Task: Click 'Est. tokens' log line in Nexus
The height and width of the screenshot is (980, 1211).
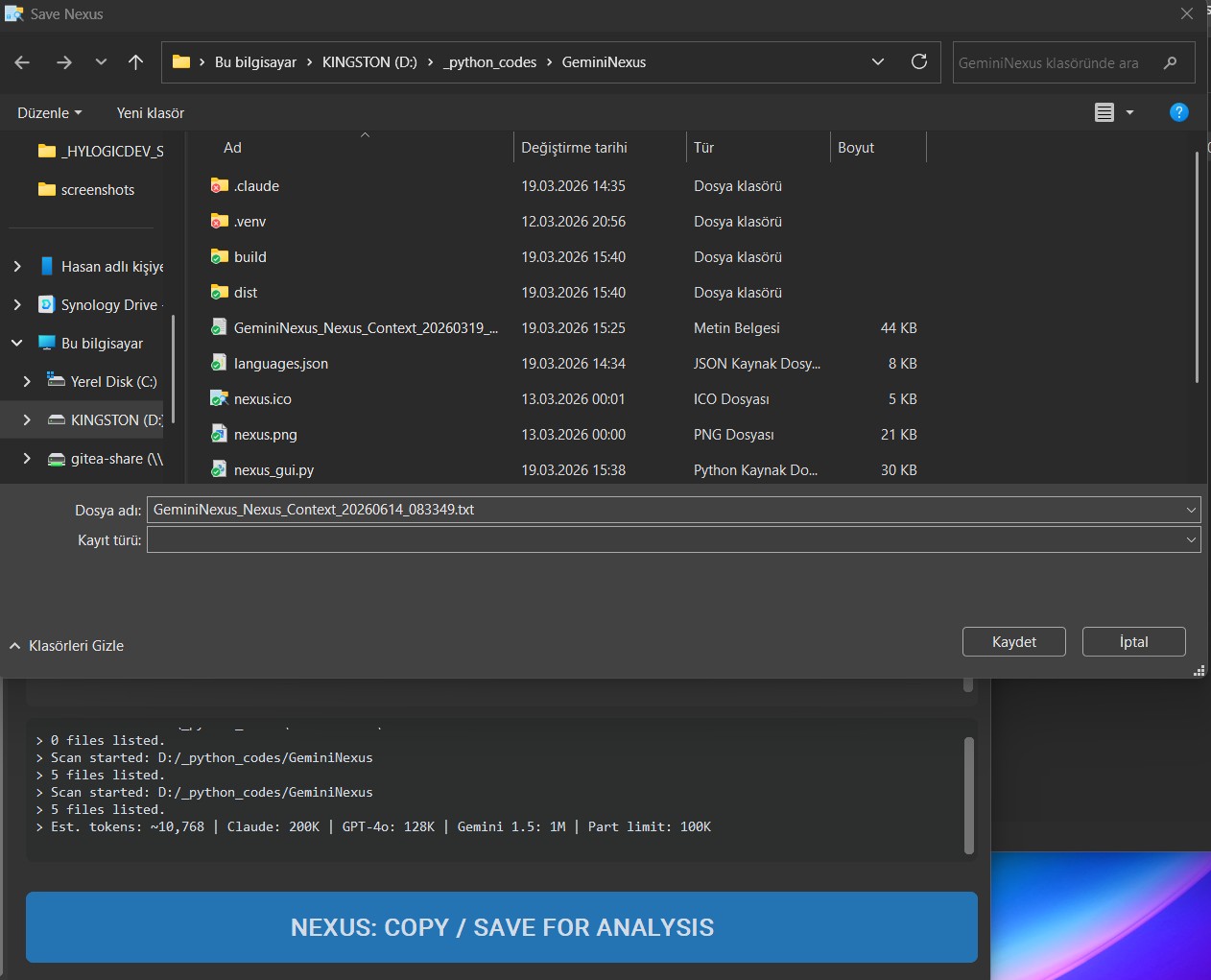Action: click(373, 827)
